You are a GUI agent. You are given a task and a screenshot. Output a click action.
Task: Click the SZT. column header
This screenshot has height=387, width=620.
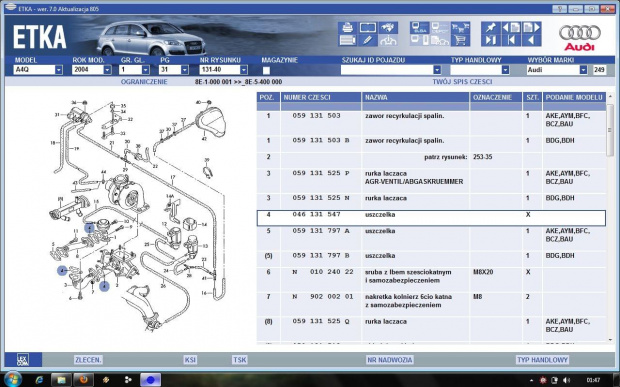click(533, 97)
